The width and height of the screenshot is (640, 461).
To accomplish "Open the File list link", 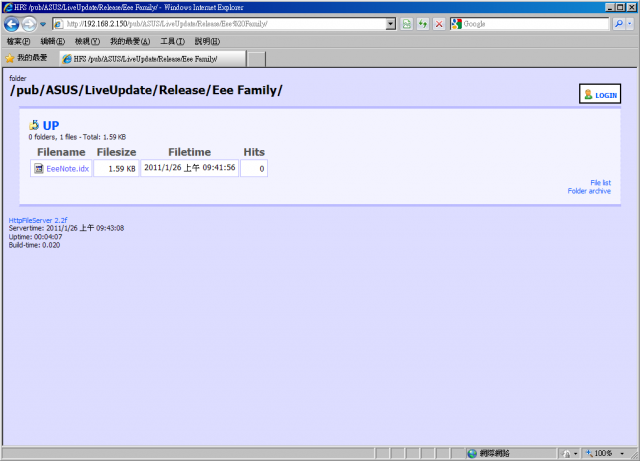I will [600, 183].
